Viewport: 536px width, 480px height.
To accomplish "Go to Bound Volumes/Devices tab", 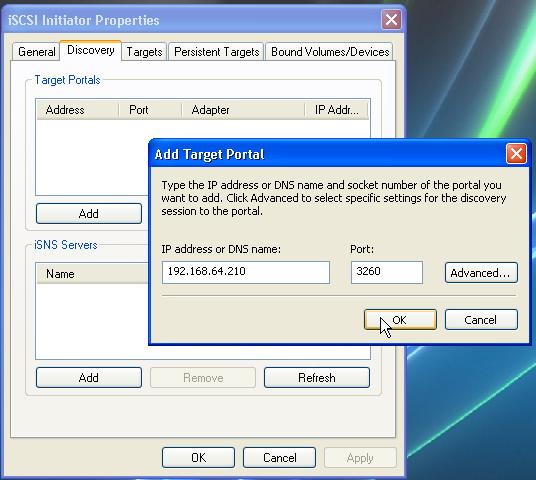I will (330, 52).
